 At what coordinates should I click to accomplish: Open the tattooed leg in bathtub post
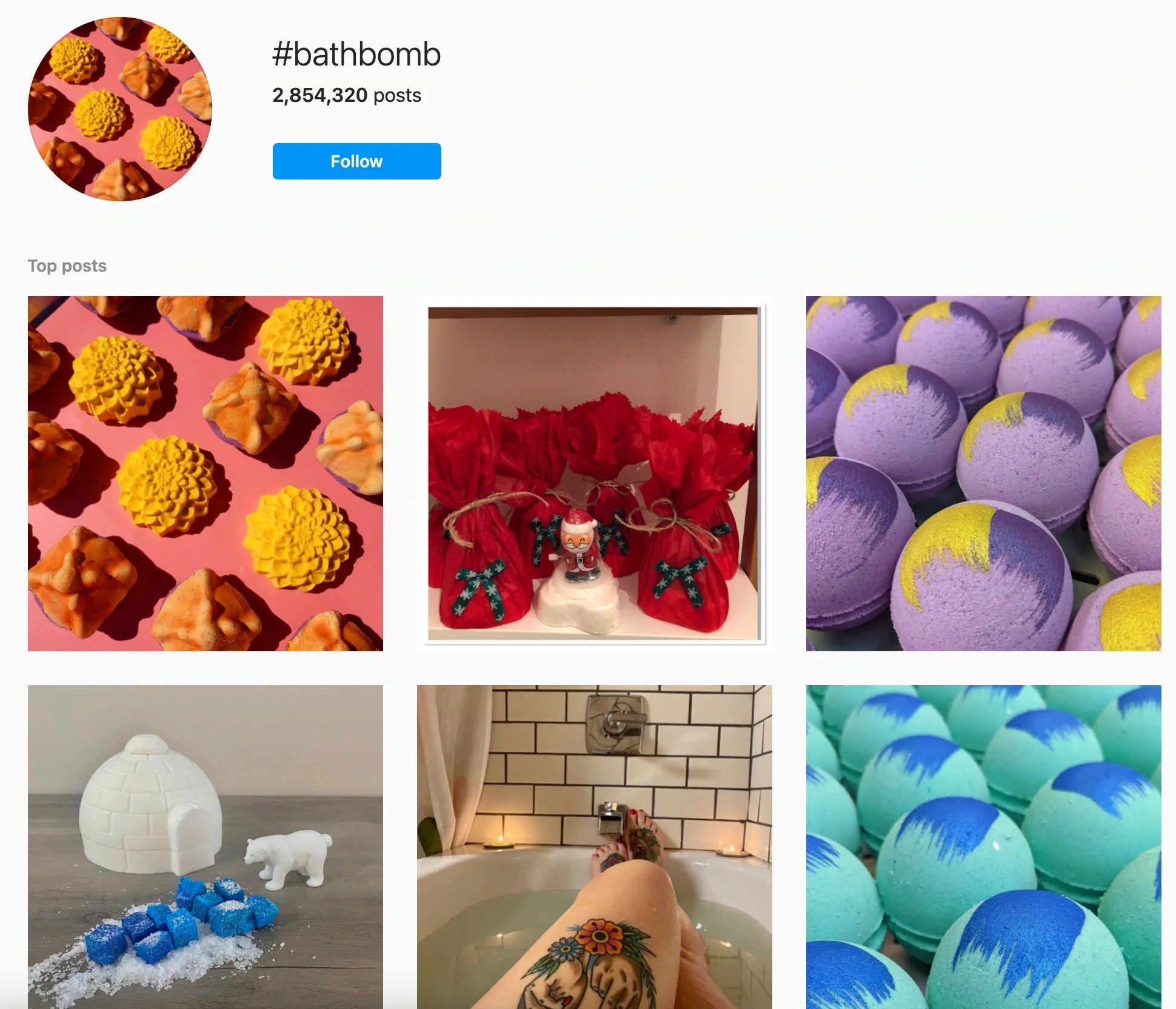tap(595, 847)
